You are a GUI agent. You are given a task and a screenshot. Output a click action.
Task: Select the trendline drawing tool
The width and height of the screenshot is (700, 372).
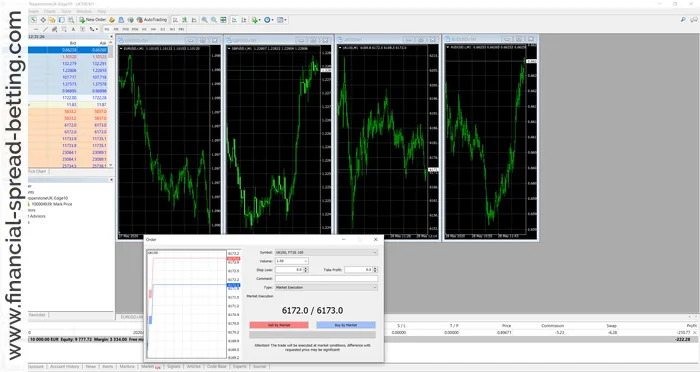[x=45, y=29]
